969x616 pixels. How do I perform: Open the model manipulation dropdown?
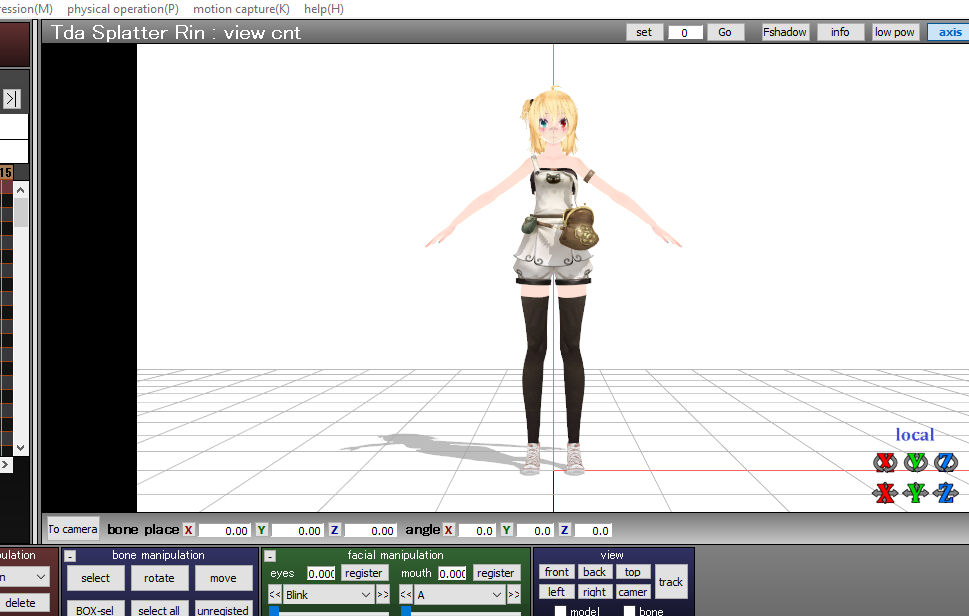point(23,577)
